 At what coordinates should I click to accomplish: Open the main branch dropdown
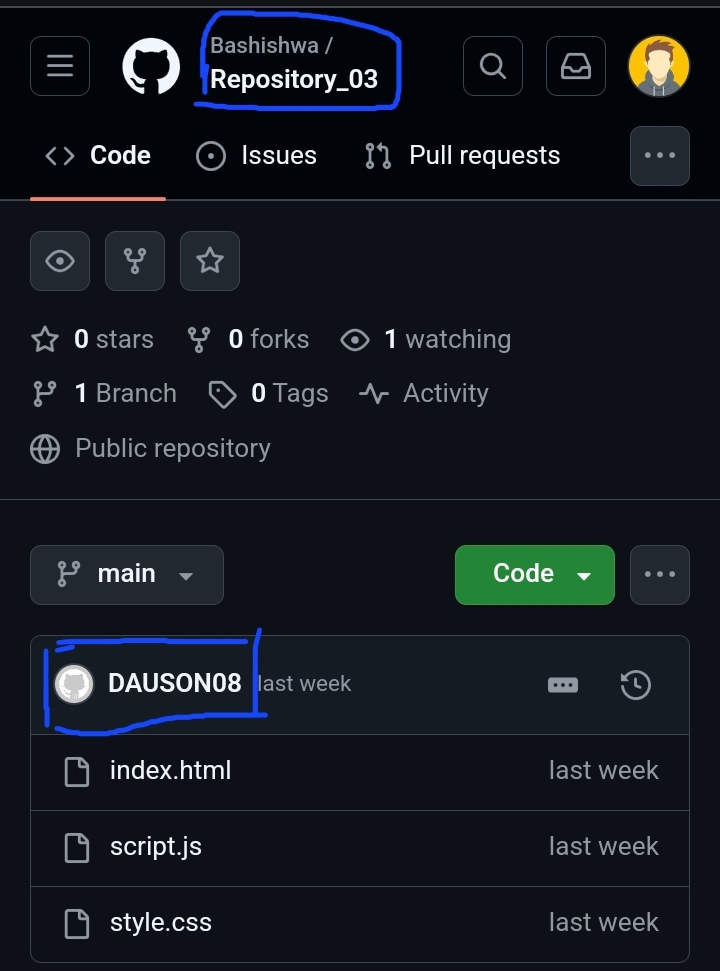click(126, 574)
